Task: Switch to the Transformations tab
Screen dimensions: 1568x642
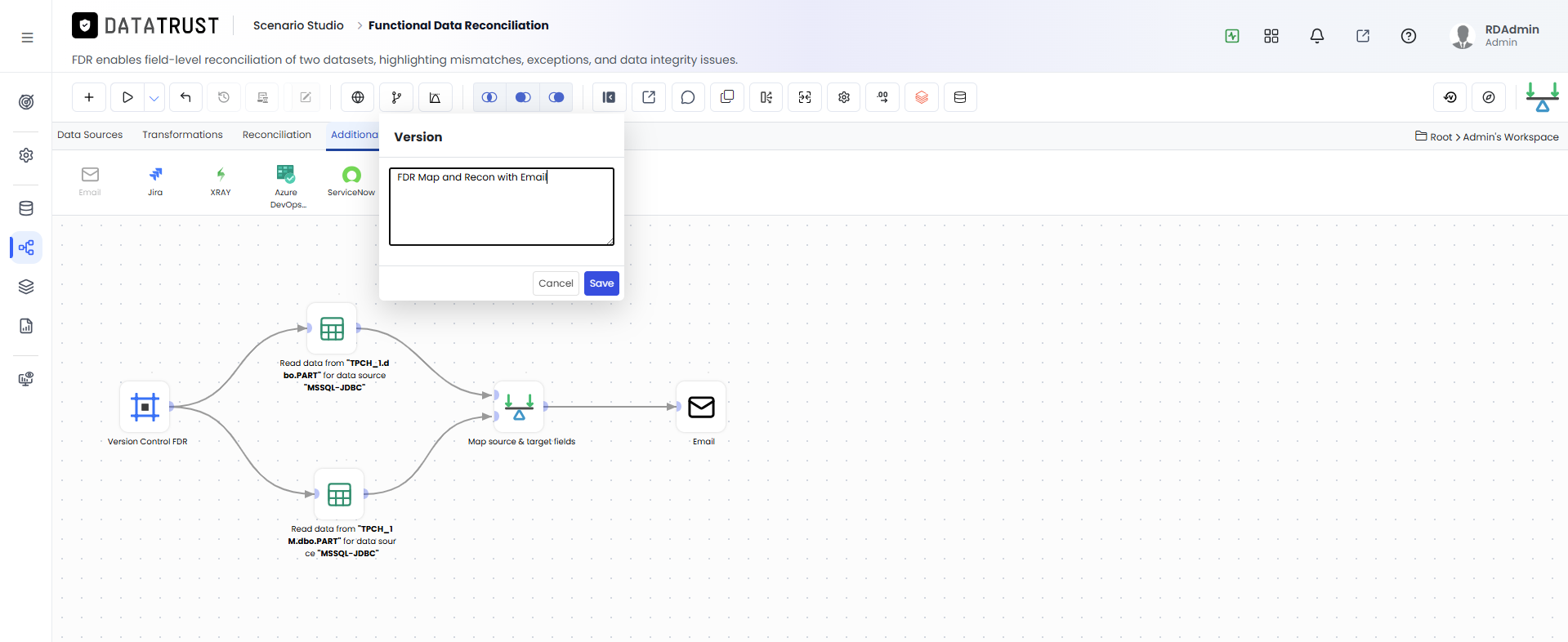Action: (182, 135)
